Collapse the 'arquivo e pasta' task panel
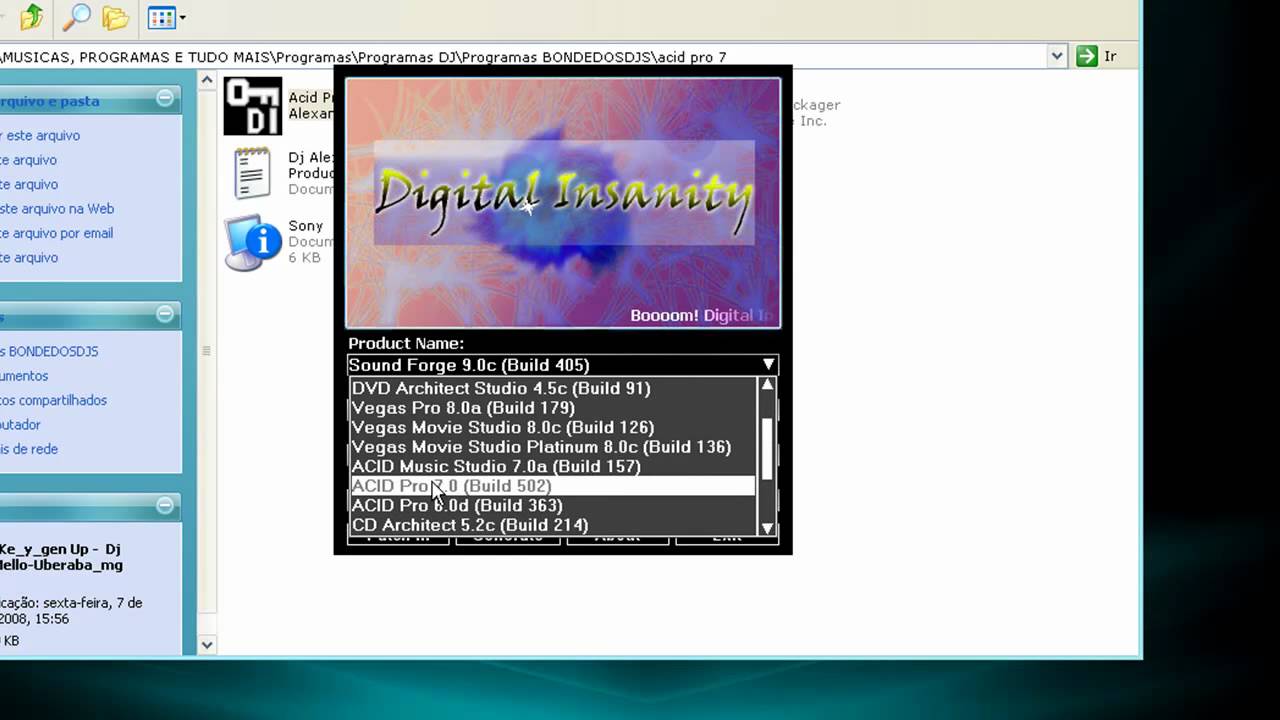Image resolution: width=1280 pixels, height=720 pixels. 165,98
